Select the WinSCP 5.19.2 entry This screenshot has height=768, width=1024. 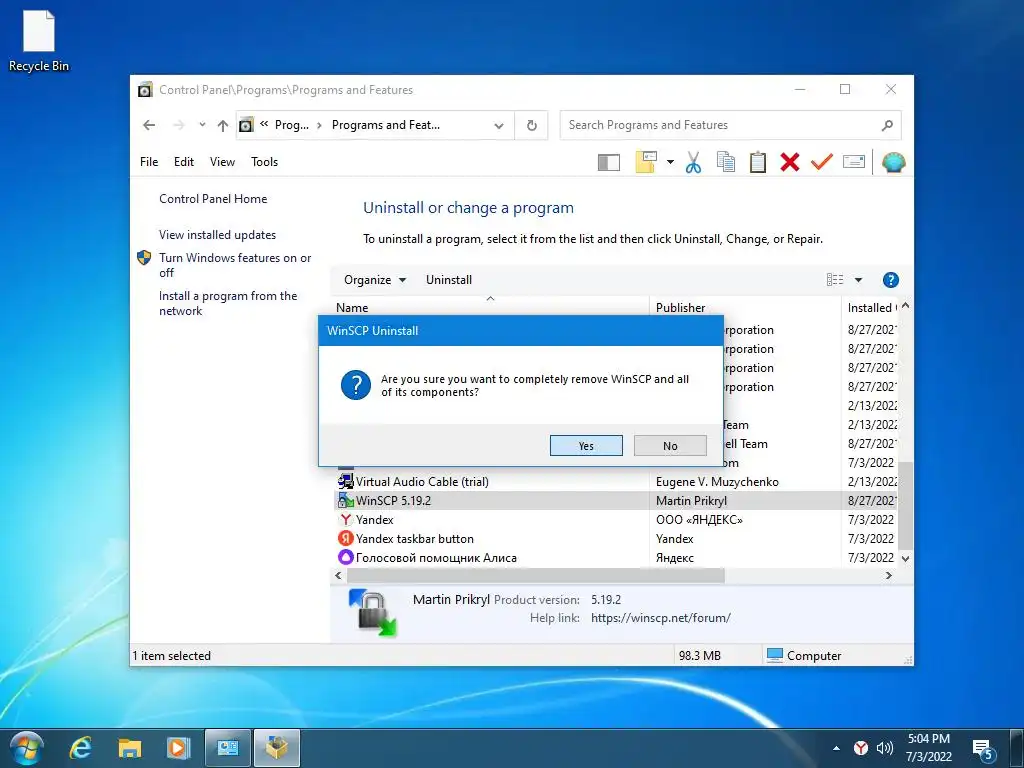click(616, 501)
